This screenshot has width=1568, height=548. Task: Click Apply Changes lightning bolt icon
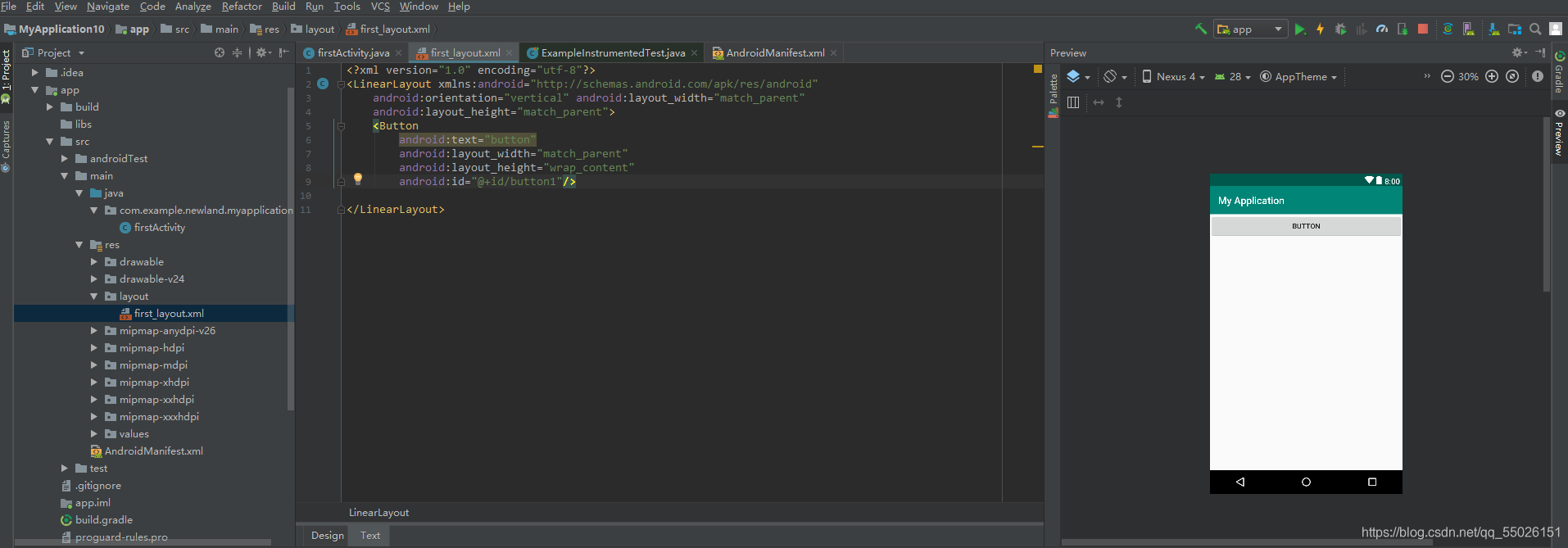(x=1320, y=29)
